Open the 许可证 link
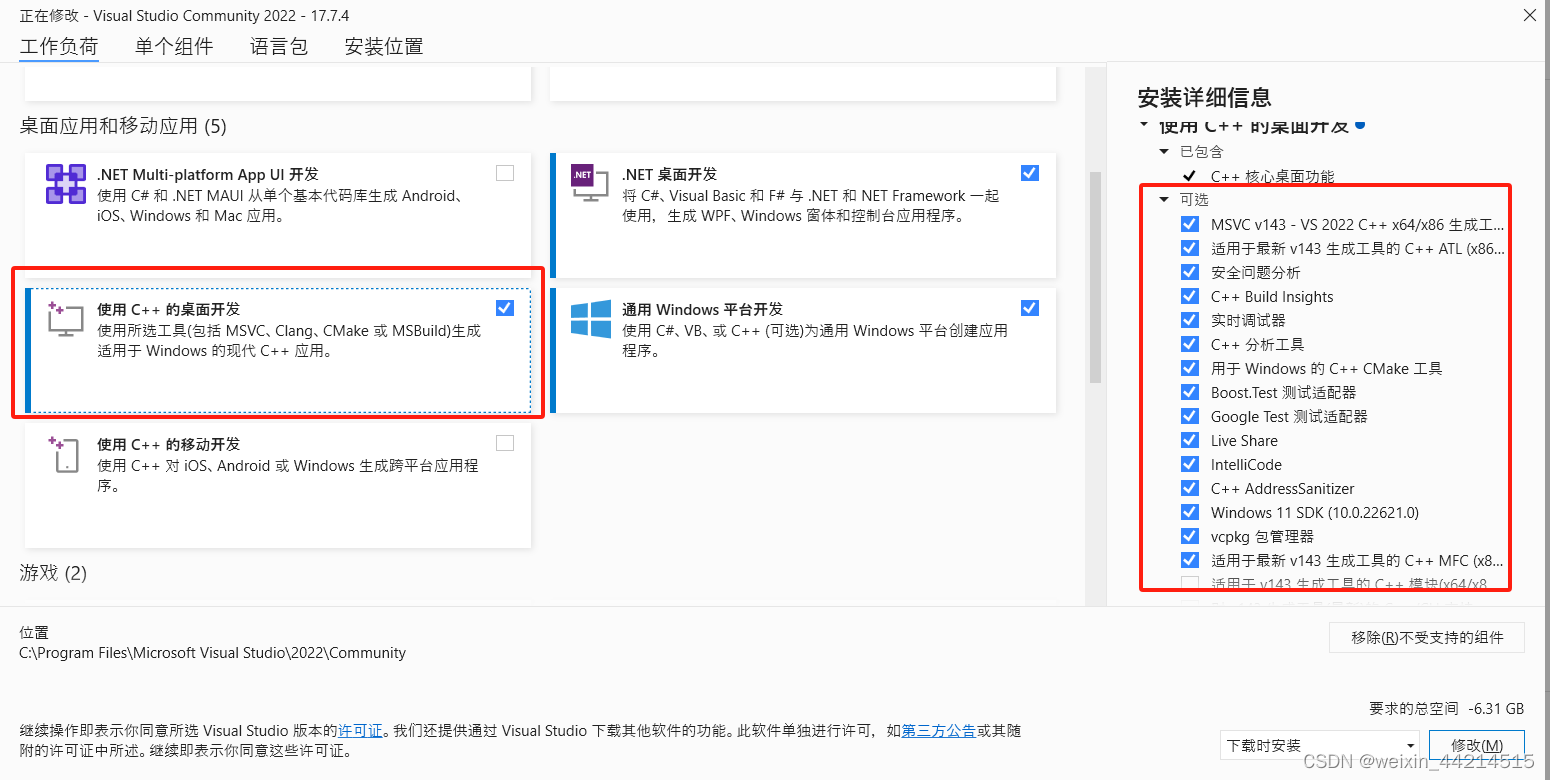The width and height of the screenshot is (1550, 780). click(360, 731)
